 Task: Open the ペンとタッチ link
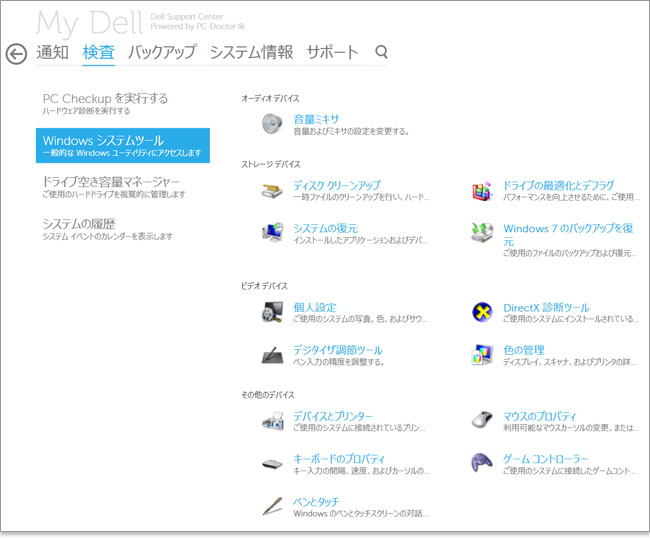[x=316, y=502]
